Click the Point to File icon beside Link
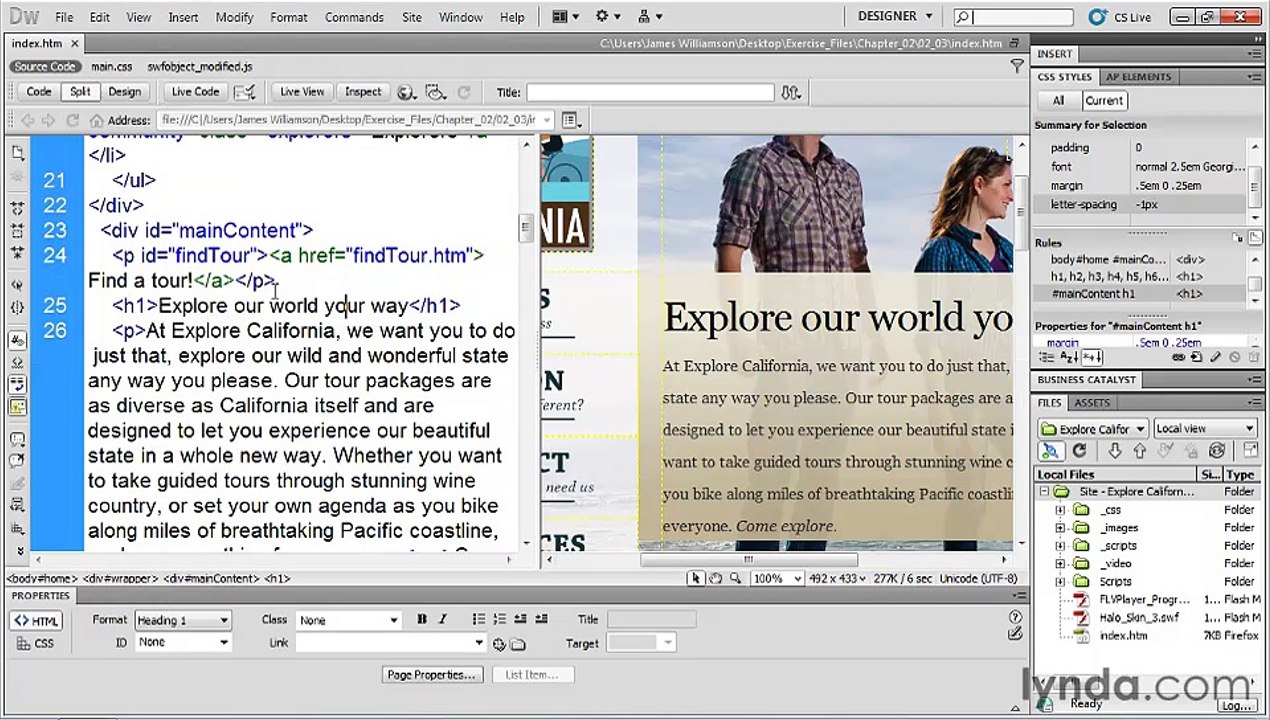This screenshot has height=720, width=1270. [499, 644]
